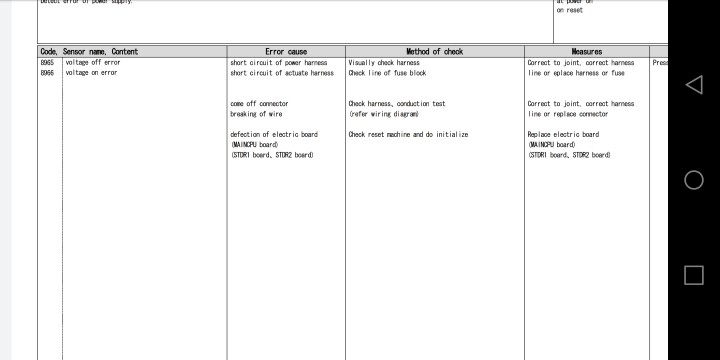Click the 'Error cause' column header
720x360 pixels.
click(286, 51)
